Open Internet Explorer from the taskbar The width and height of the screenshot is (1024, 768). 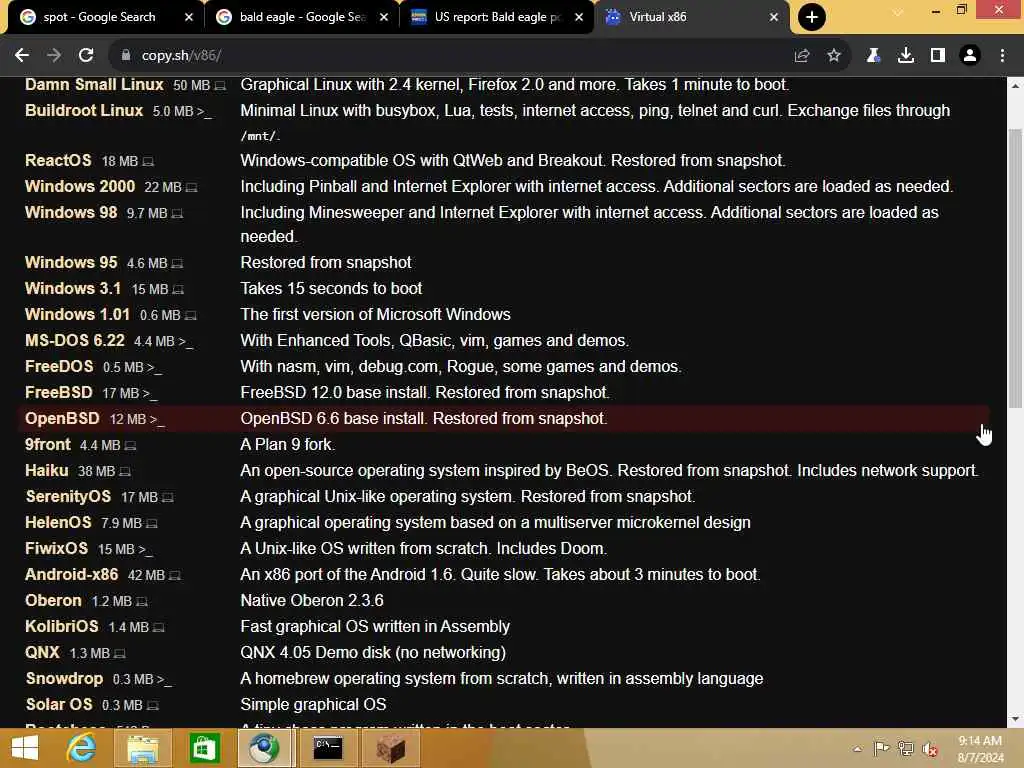click(81, 748)
